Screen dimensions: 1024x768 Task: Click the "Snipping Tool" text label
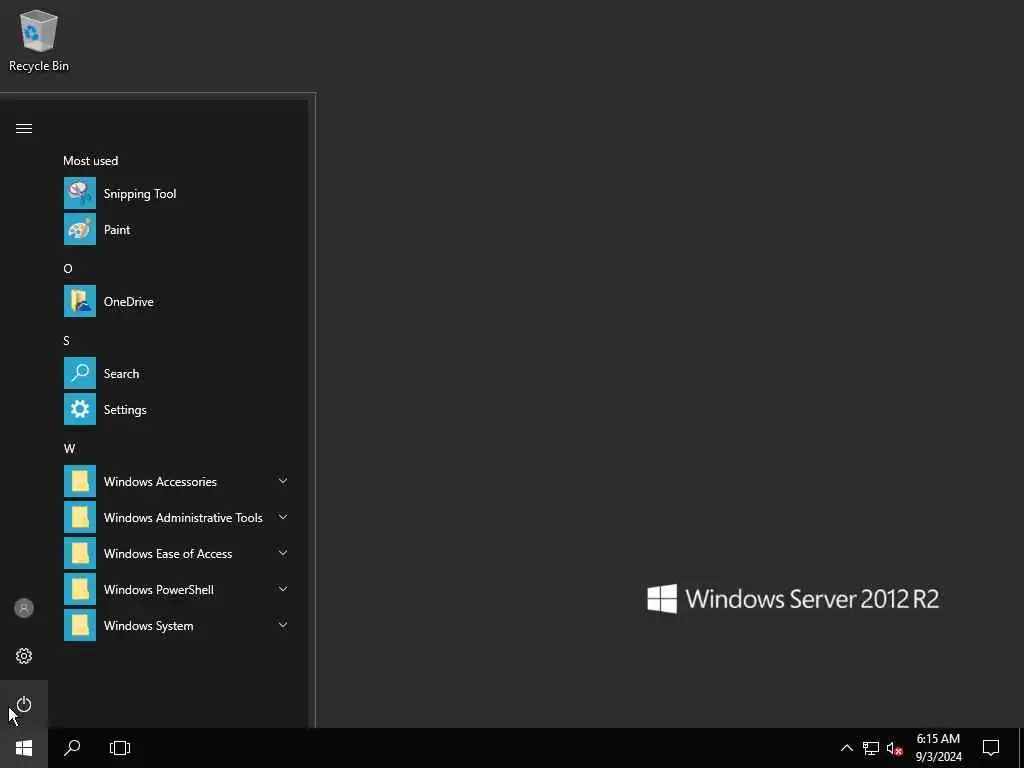click(x=140, y=194)
